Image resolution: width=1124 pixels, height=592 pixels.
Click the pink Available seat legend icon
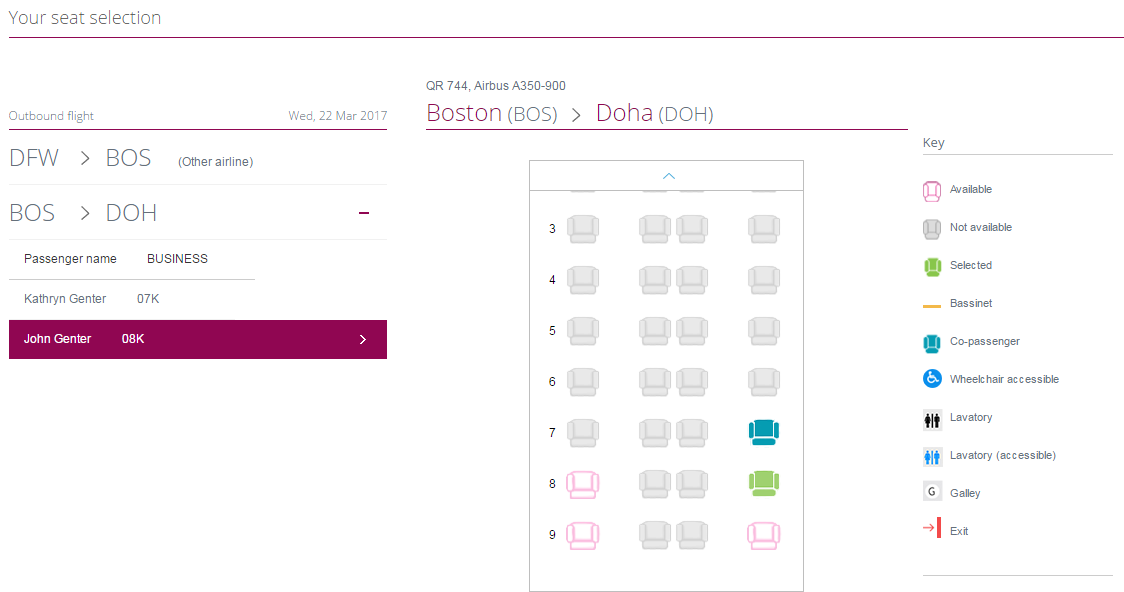point(932,191)
